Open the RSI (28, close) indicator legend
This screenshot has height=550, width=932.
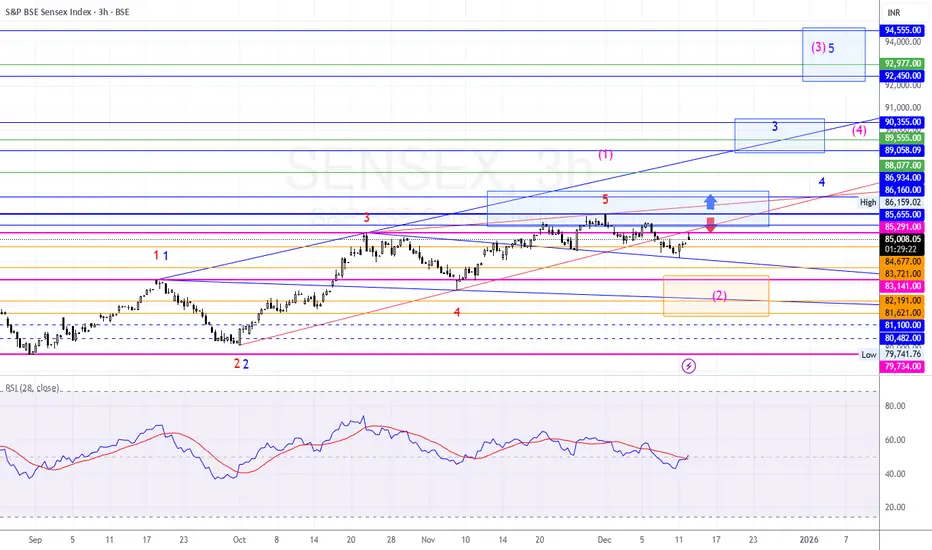coord(32,388)
